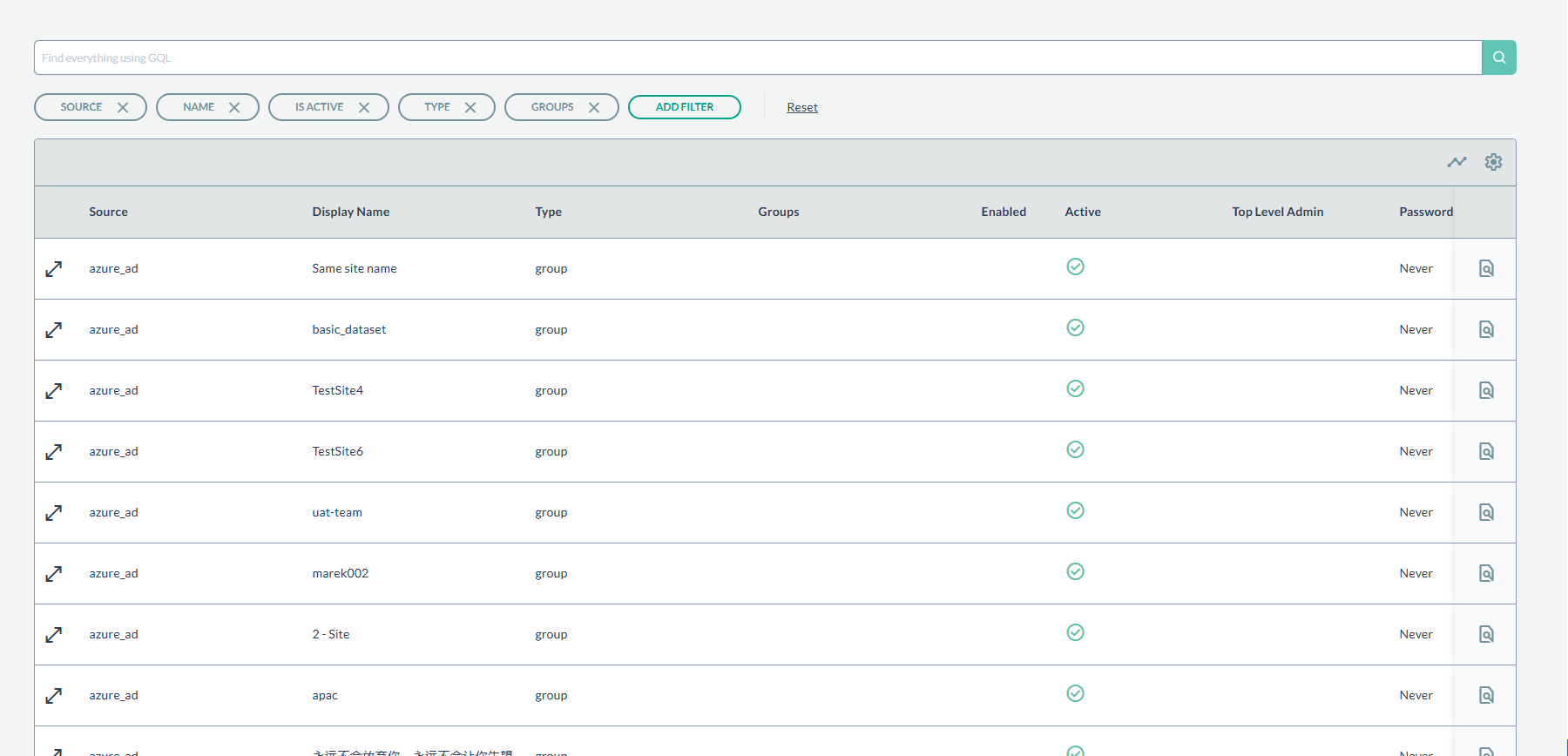
Task: Expand the basic_dataset row details
Action: click(x=54, y=330)
